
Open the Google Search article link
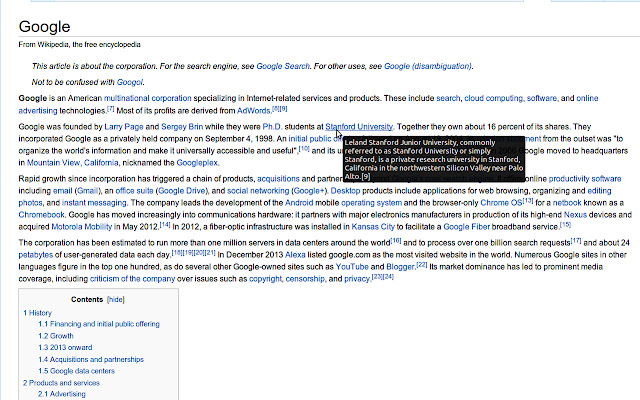283,66
